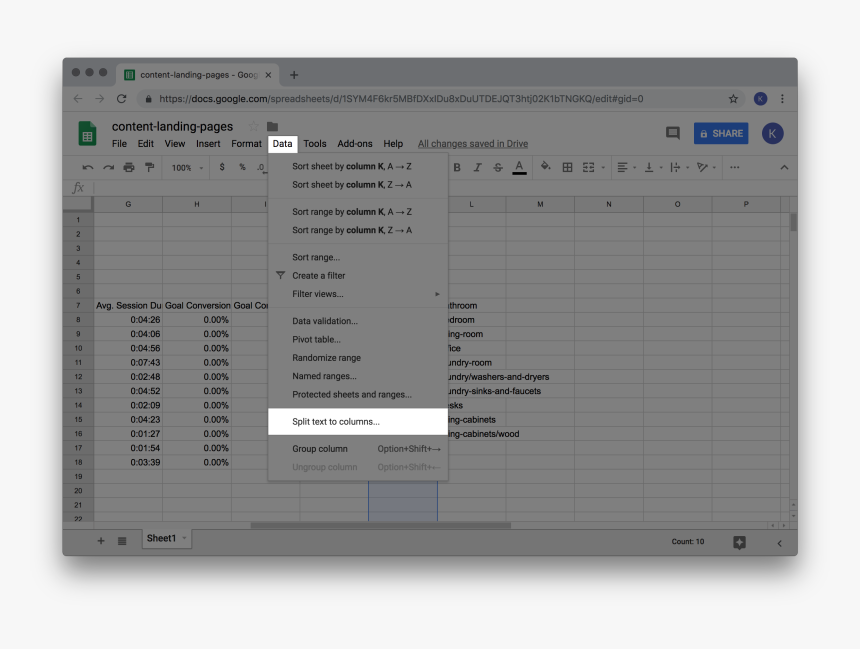Open the View menu

click(174, 144)
